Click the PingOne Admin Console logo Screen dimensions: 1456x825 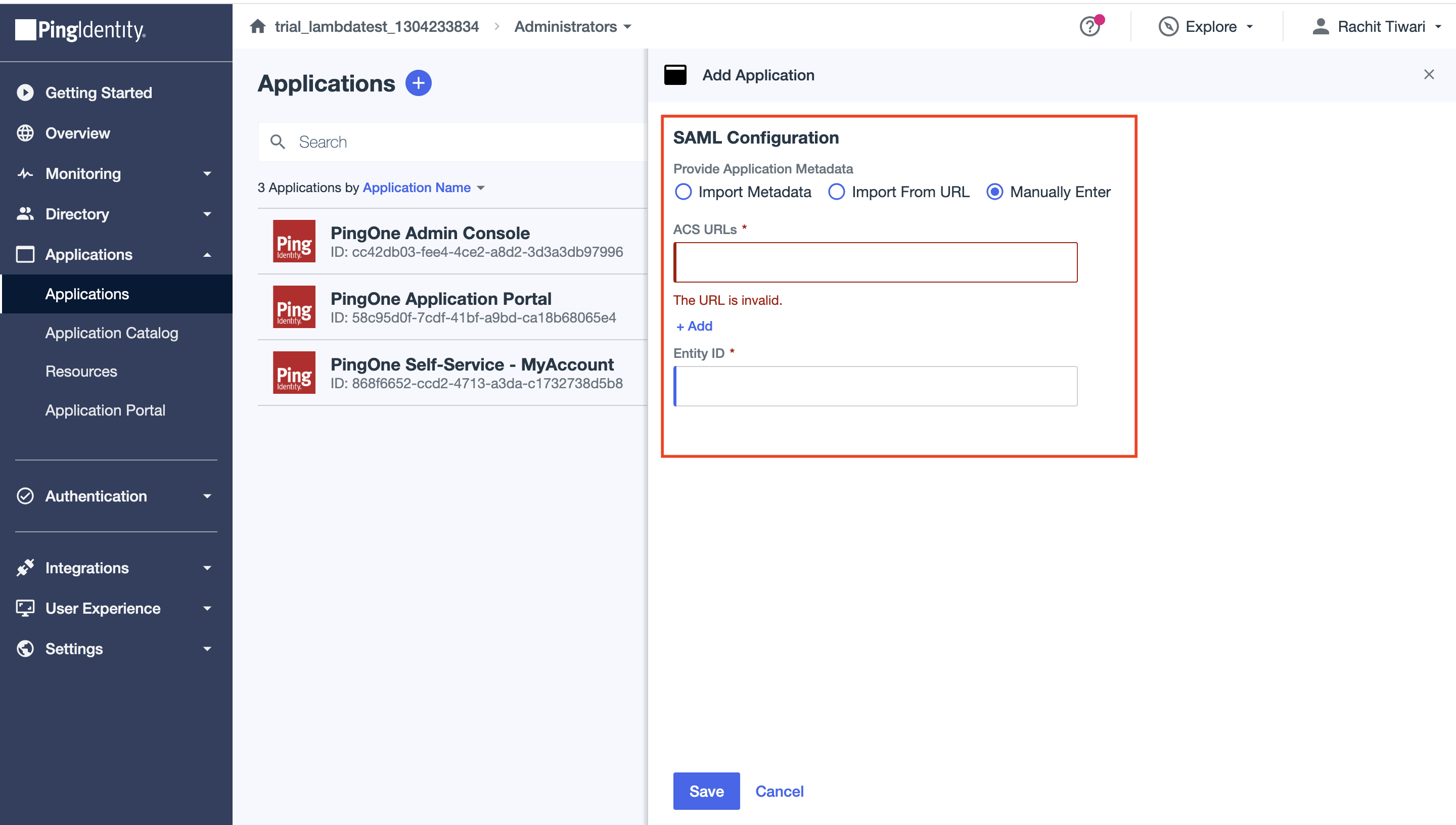tap(294, 241)
